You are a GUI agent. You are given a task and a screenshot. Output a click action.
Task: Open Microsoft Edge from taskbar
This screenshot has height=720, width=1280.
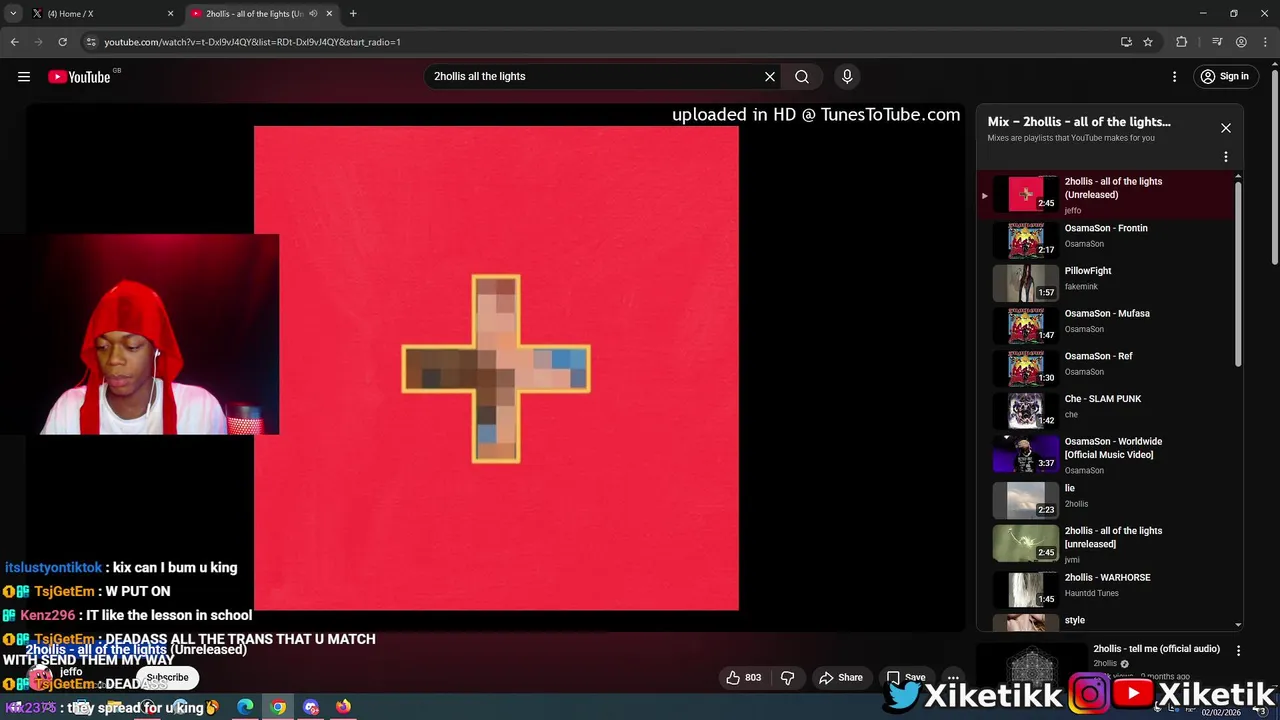[x=245, y=707]
